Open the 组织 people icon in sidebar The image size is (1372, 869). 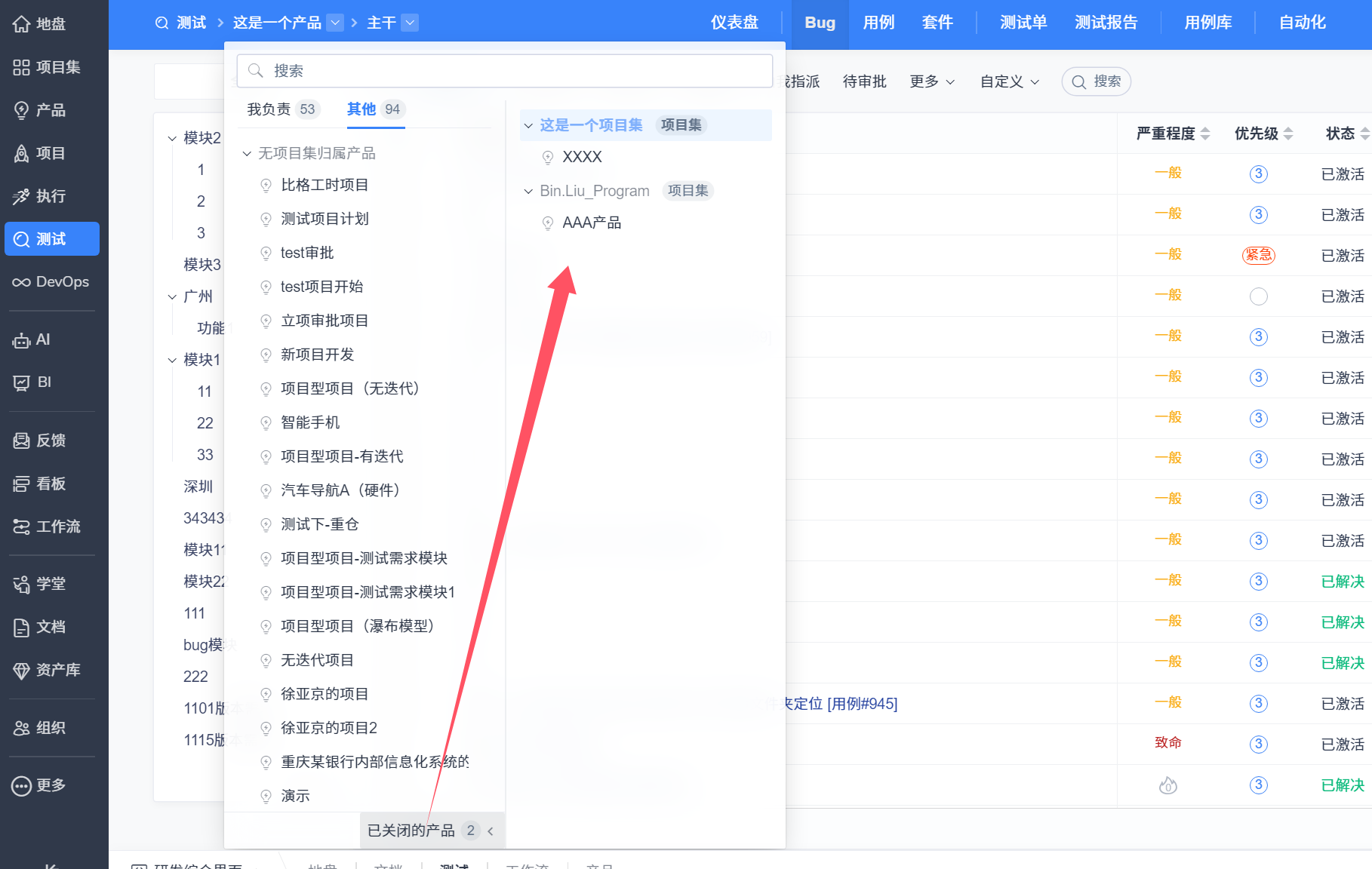coord(21,728)
